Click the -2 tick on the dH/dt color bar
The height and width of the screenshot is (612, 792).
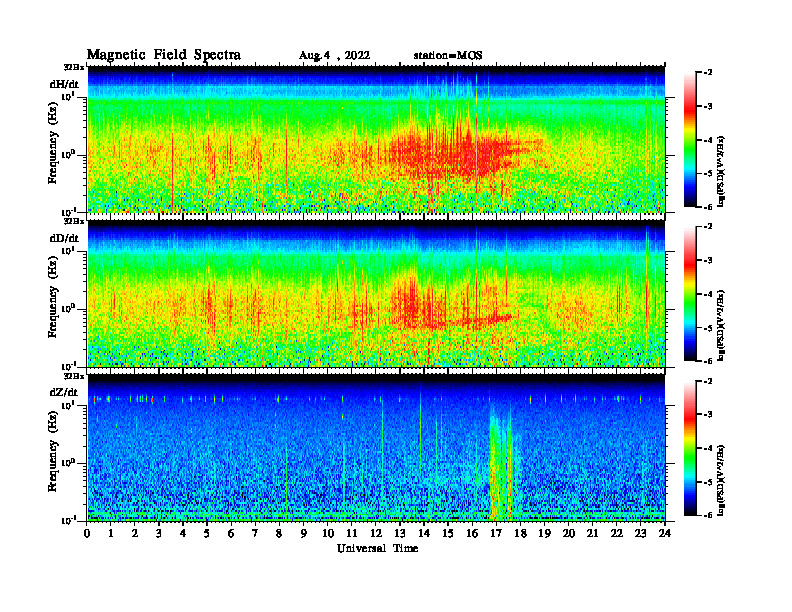pyautogui.click(x=709, y=73)
